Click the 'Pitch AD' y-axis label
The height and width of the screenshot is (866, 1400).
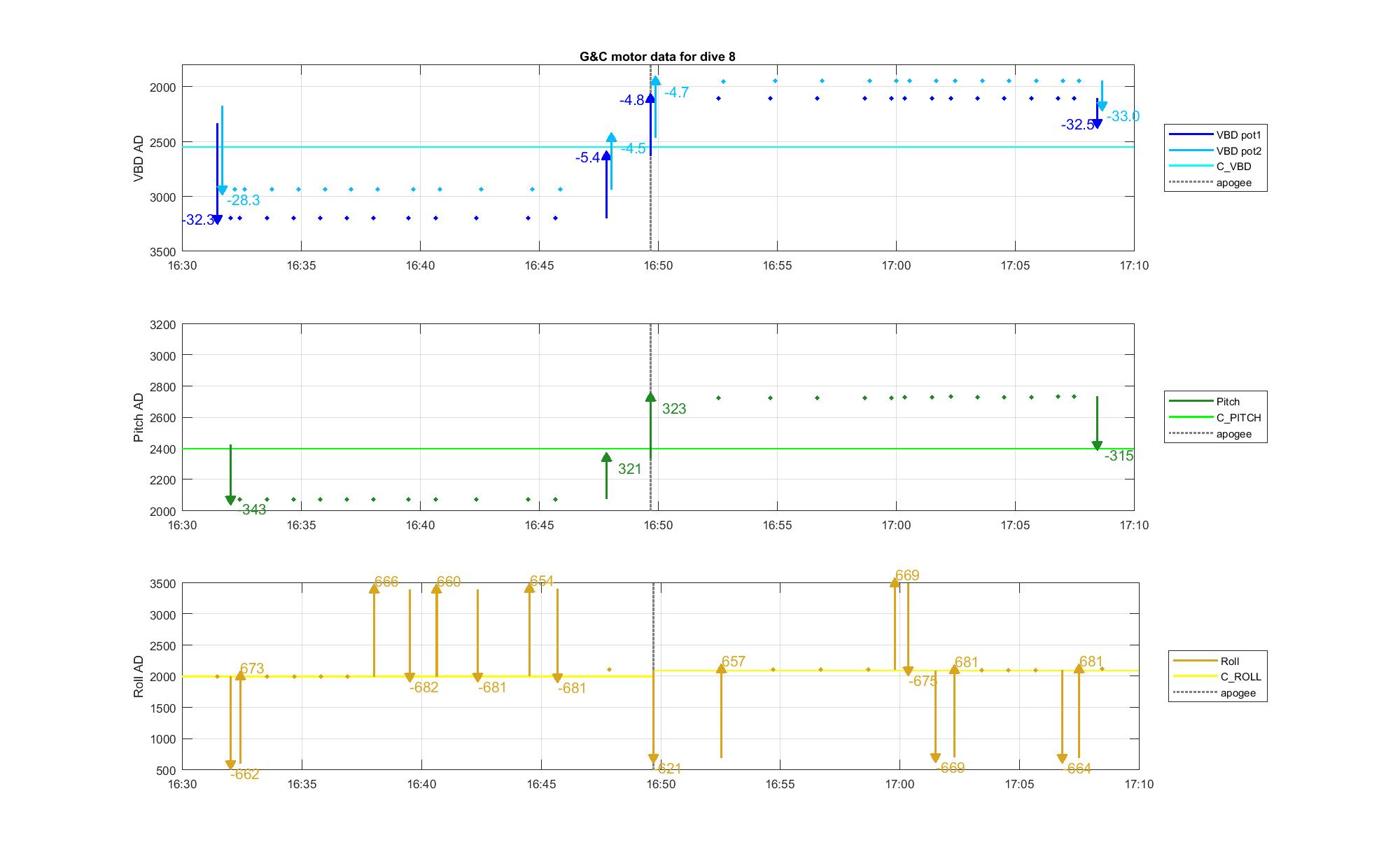pos(139,417)
